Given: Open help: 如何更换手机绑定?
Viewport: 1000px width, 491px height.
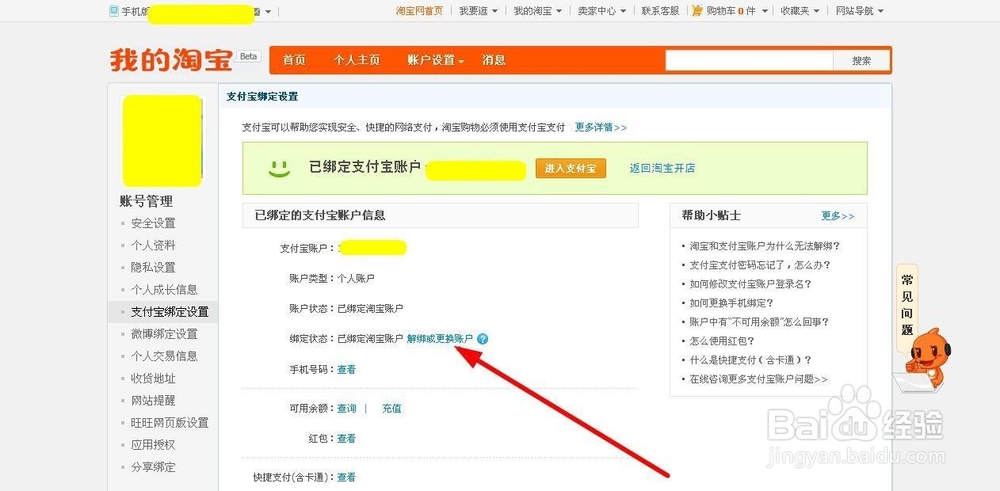Looking at the screenshot, I should (732, 303).
